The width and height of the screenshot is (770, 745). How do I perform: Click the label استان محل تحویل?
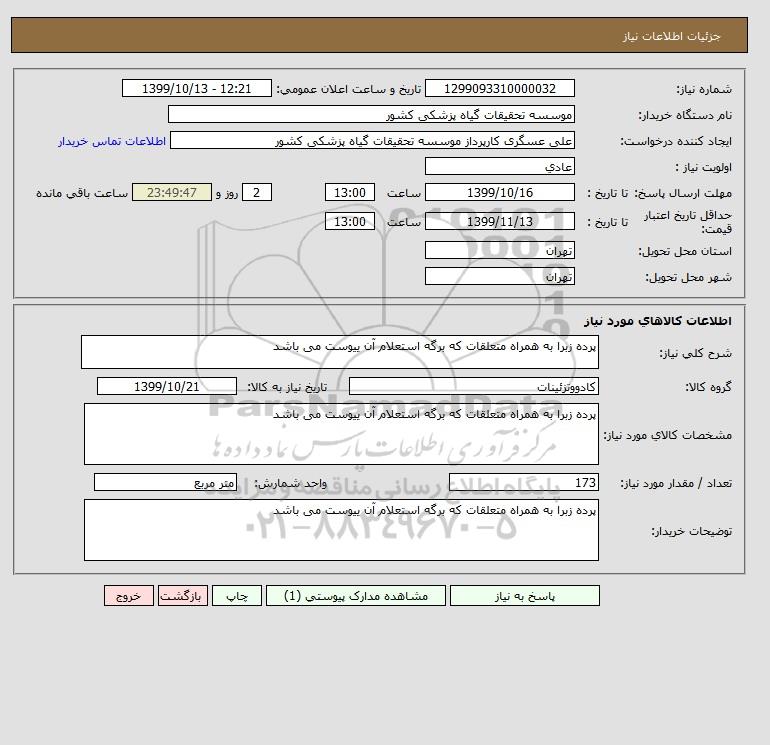(685, 251)
